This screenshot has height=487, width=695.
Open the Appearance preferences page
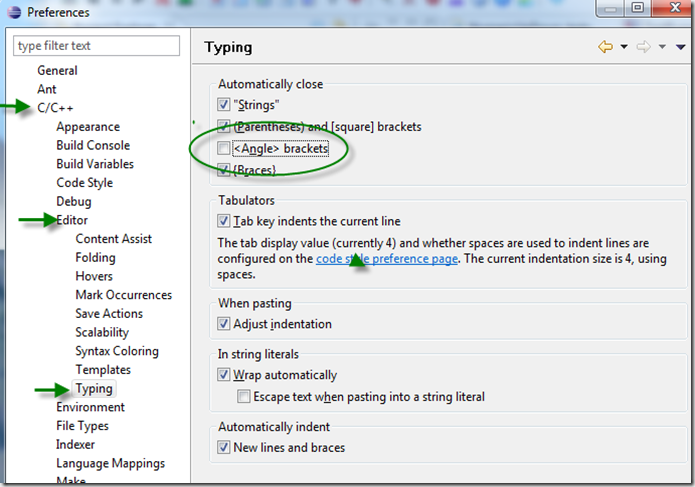[88, 127]
